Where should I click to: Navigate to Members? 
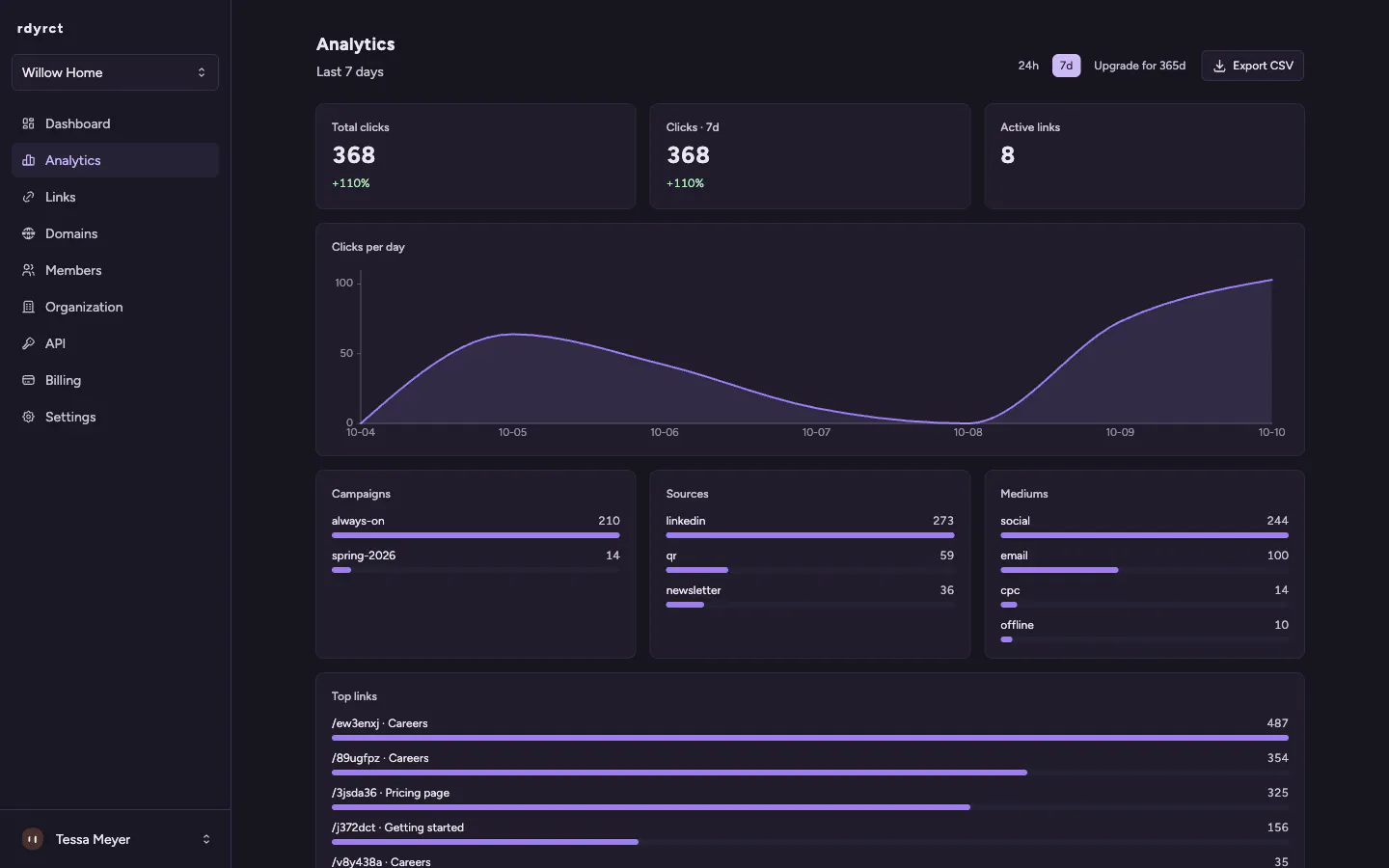click(x=115, y=270)
